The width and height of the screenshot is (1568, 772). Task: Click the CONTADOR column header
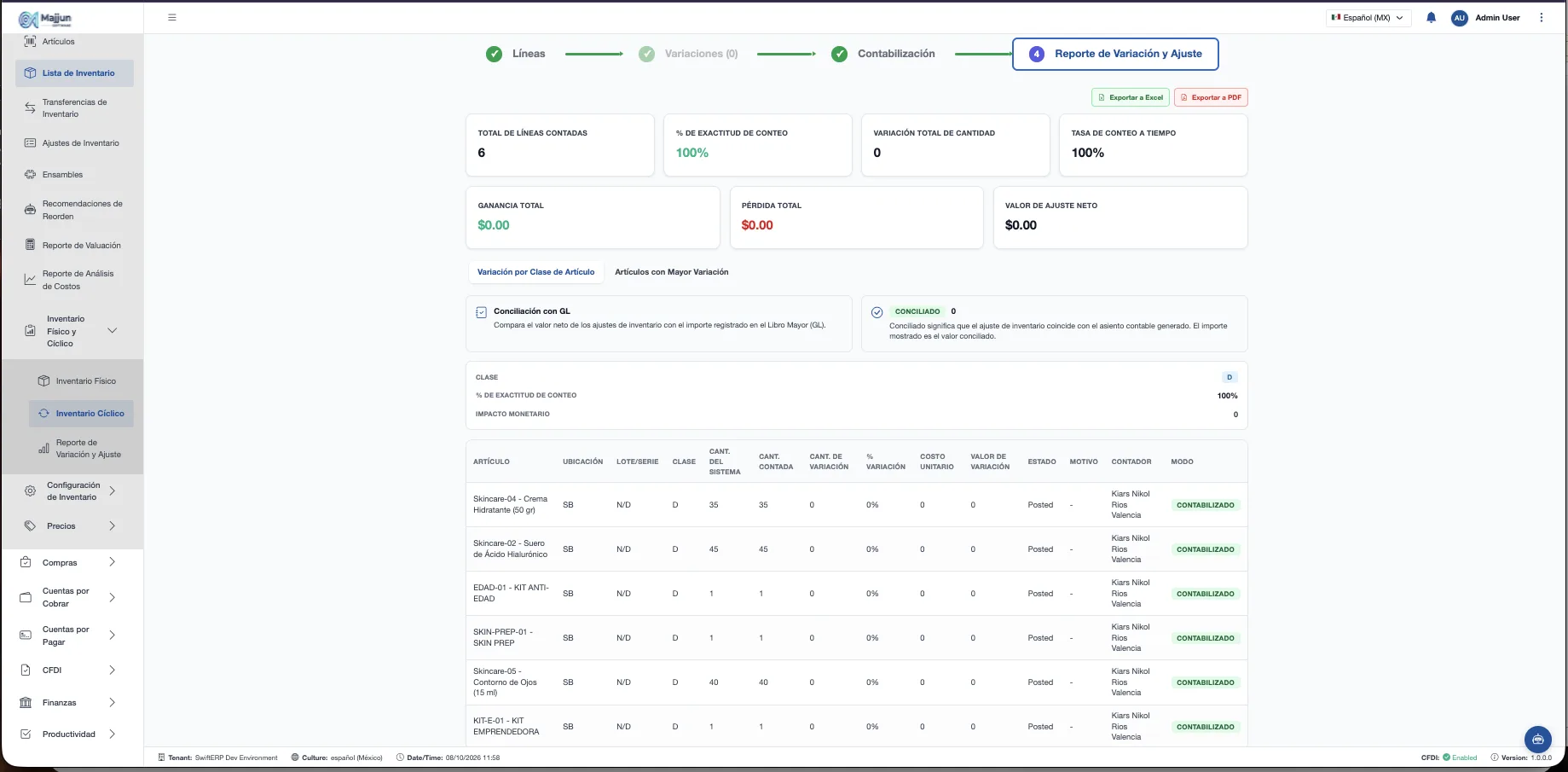[x=1131, y=461]
